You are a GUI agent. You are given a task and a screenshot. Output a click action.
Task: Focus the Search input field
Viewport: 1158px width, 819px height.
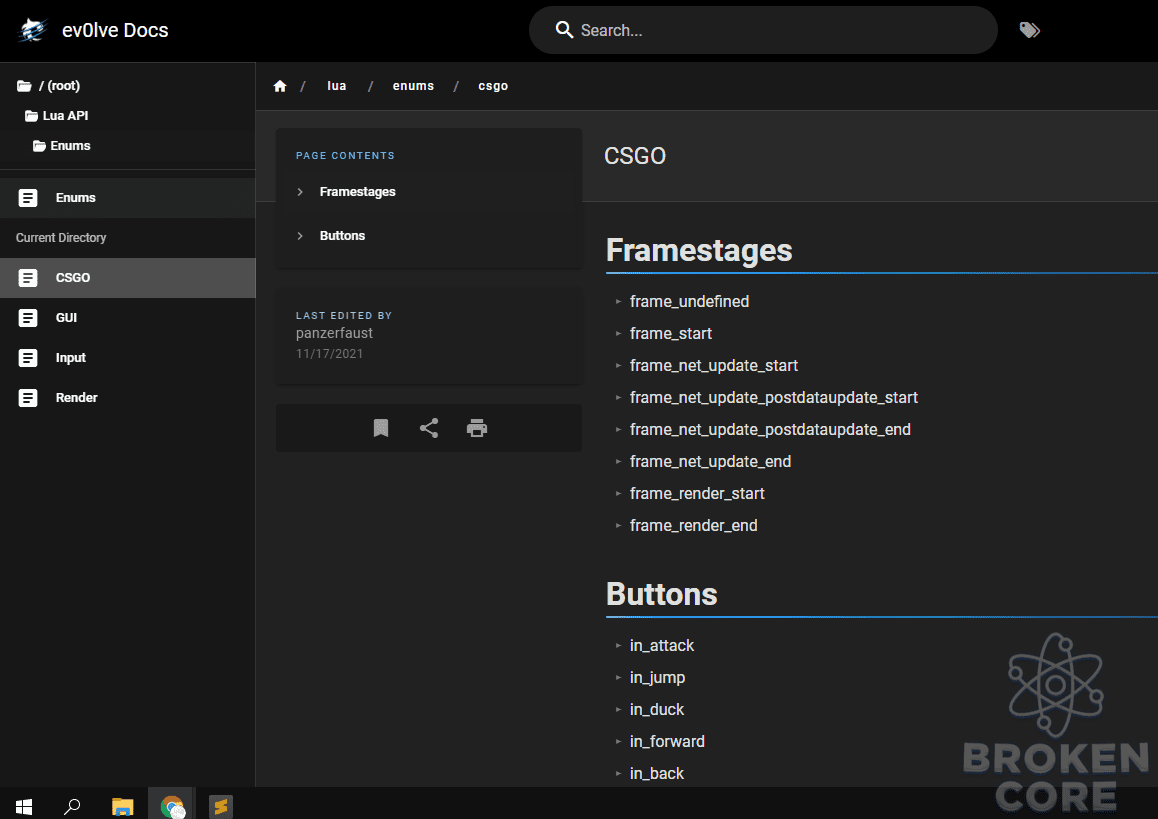[763, 30]
